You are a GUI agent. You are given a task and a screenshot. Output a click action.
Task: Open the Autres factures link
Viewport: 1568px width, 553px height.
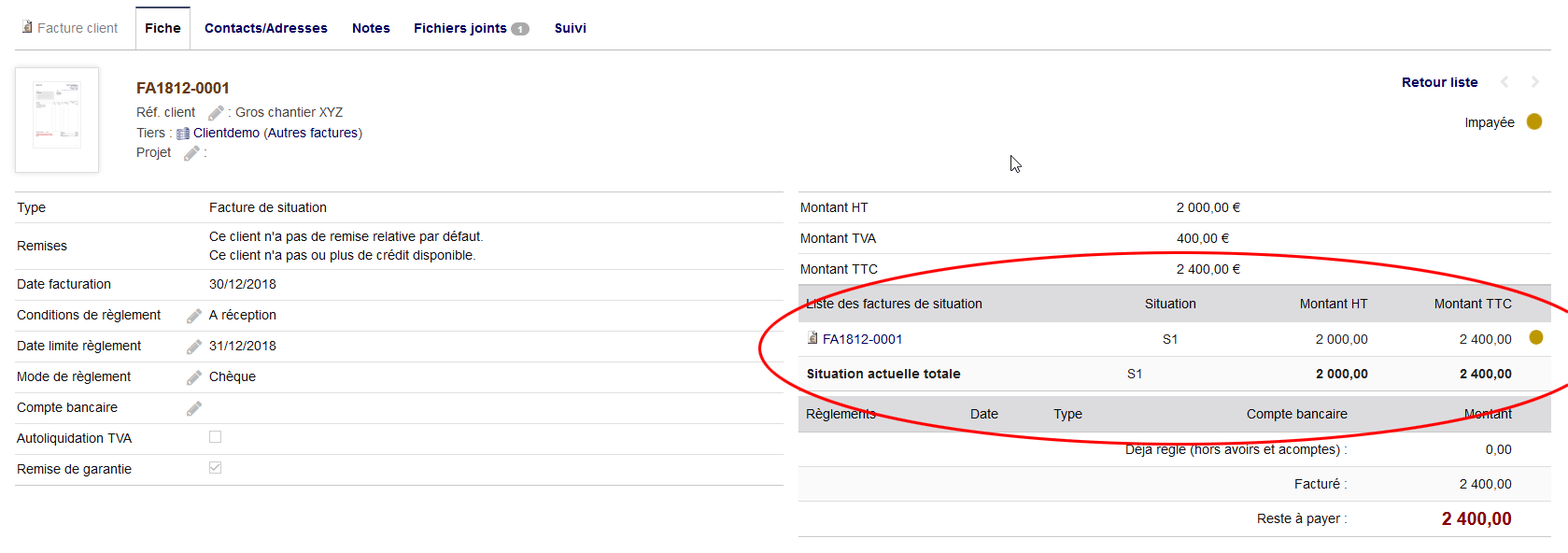313,133
